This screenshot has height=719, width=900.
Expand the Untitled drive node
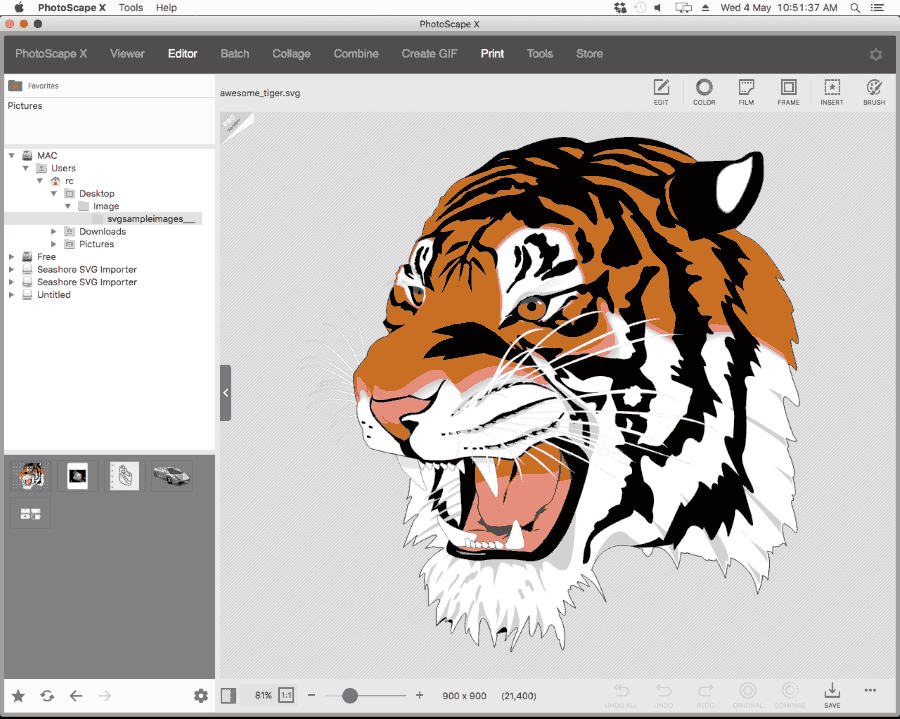coord(11,294)
